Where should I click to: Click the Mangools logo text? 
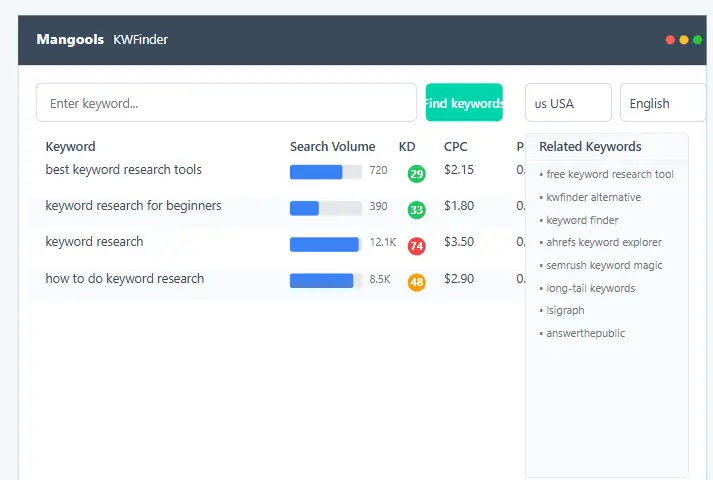(x=70, y=40)
